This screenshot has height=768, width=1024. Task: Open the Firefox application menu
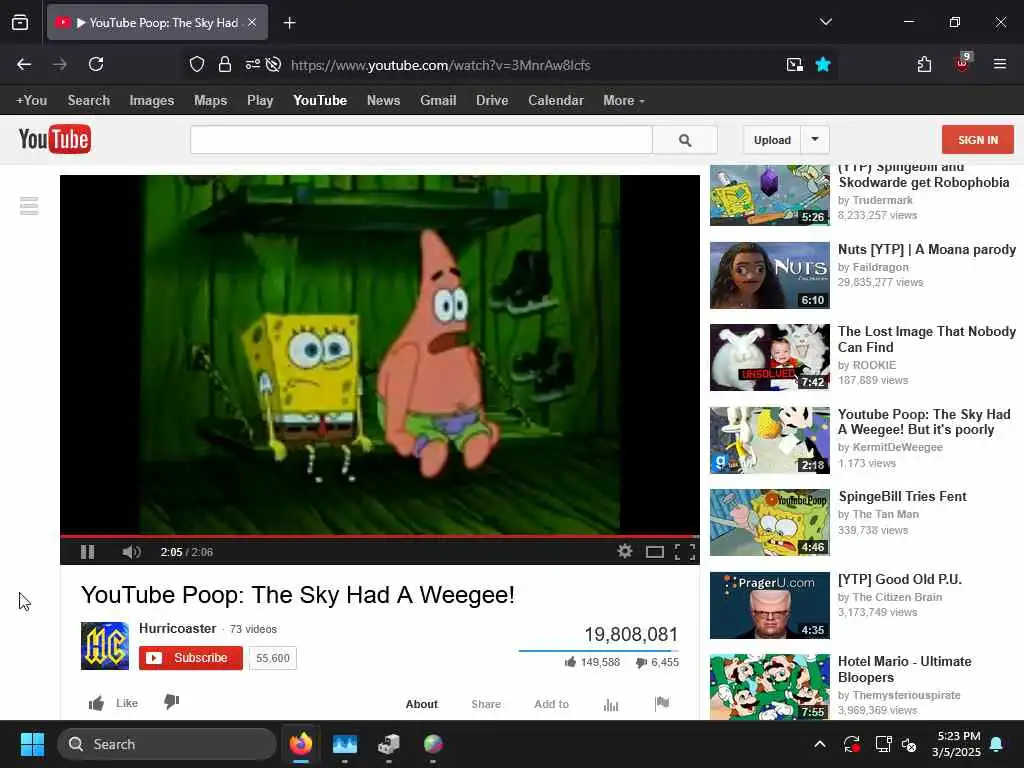point(999,64)
